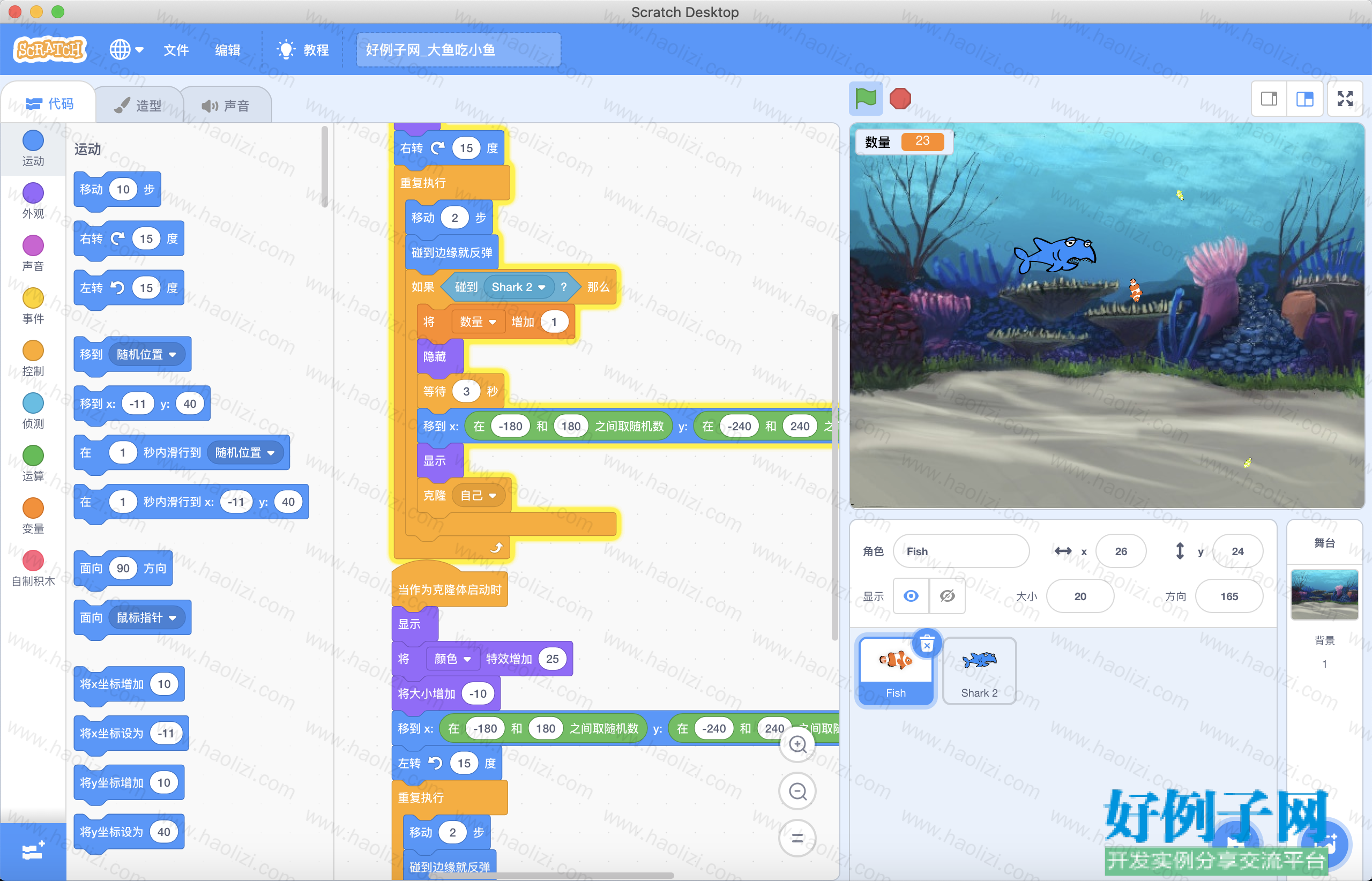Select the Shark 2 sprite thumbnail
This screenshot has width=1372, height=881.
[x=979, y=671]
